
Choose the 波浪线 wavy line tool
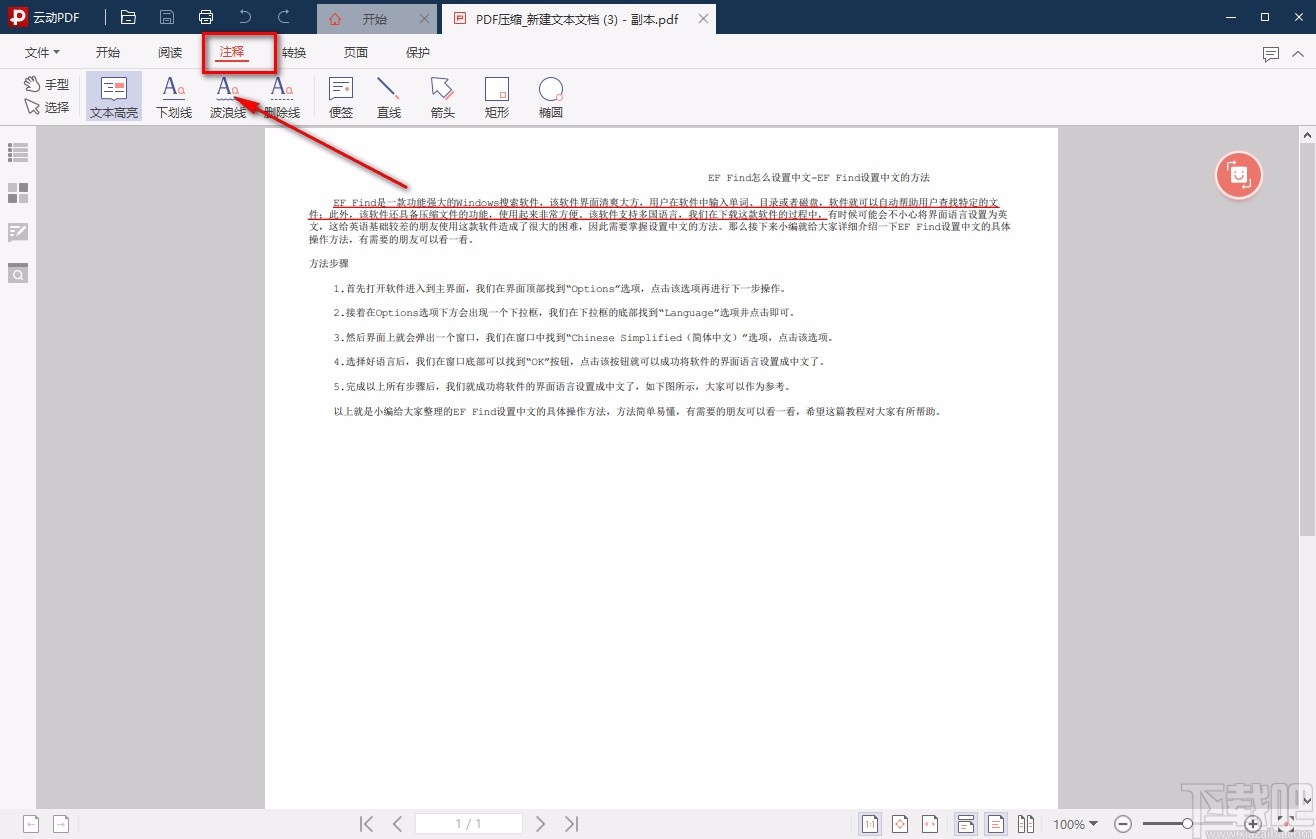[x=227, y=96]
